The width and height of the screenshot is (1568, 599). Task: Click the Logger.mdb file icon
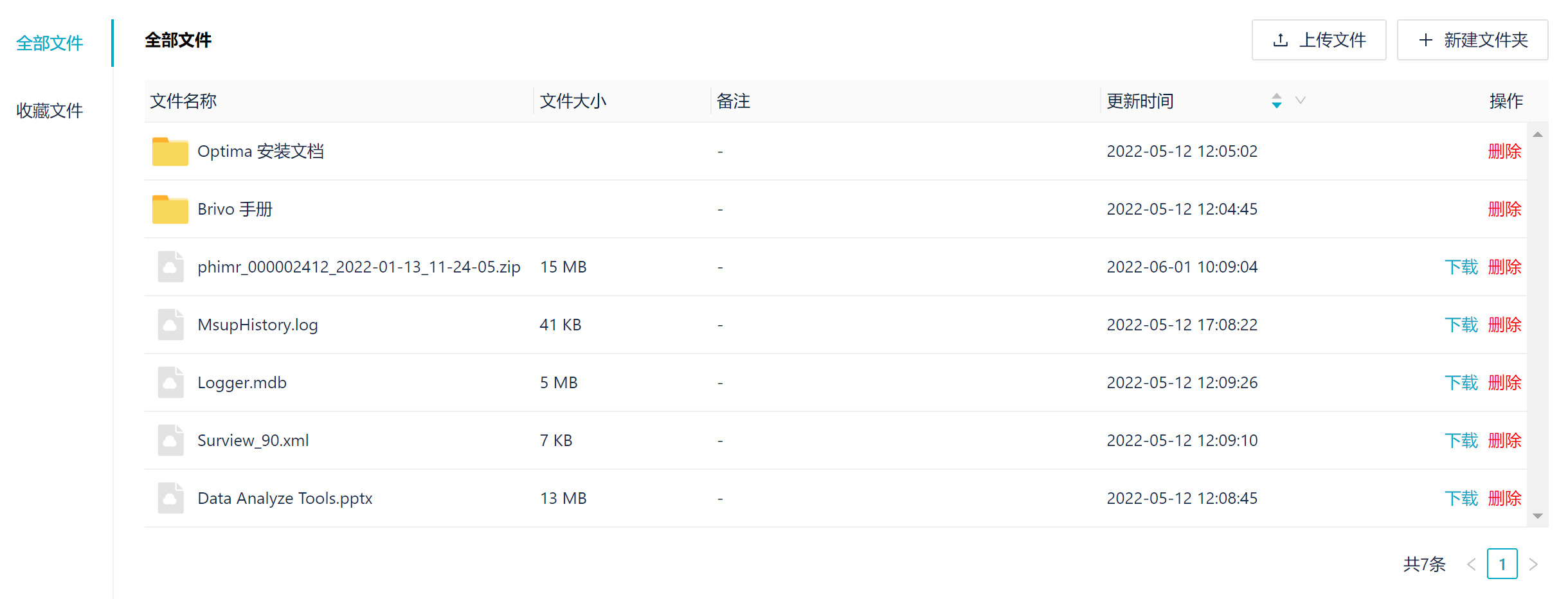click(170, 382)
